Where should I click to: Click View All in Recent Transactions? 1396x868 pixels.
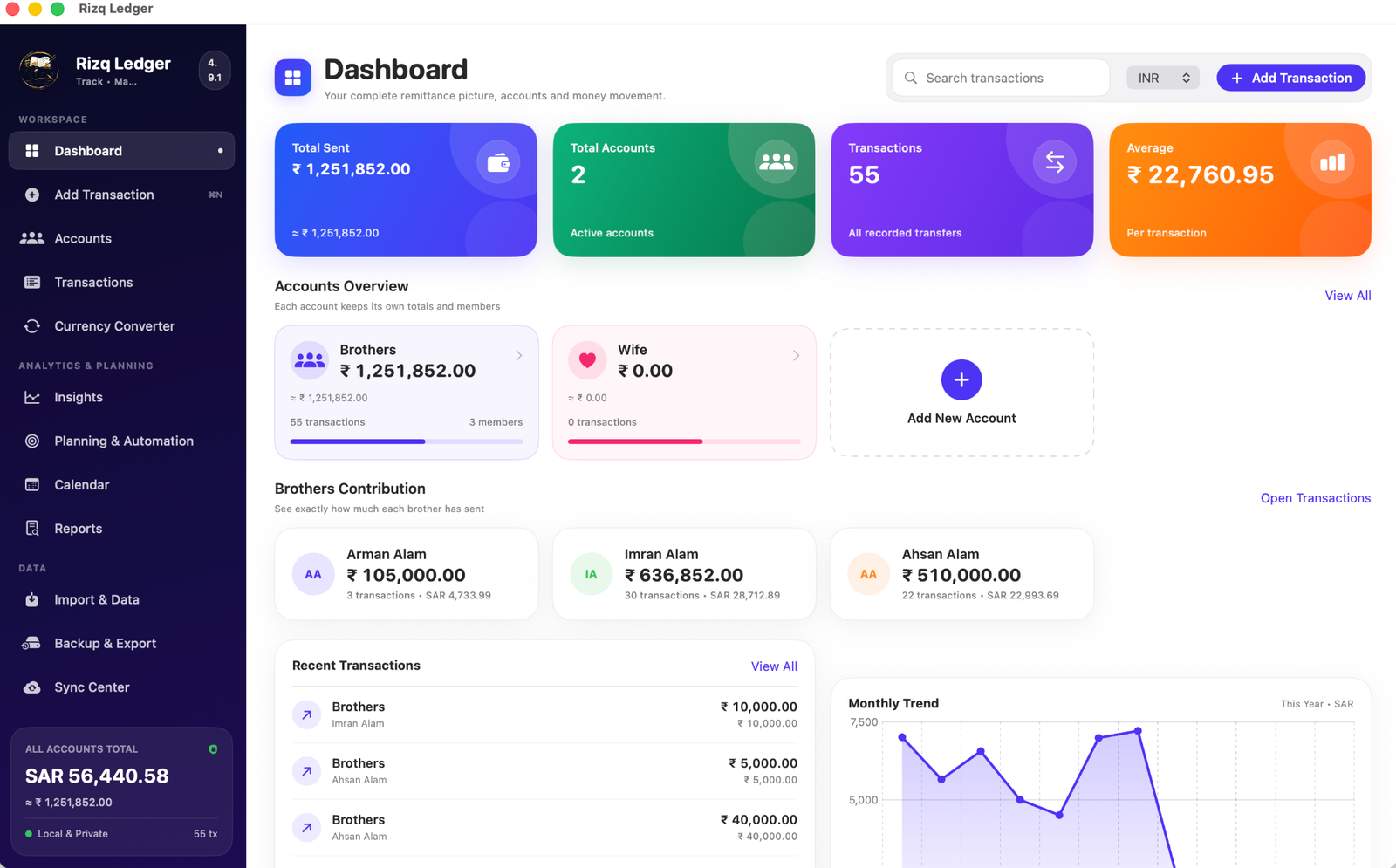click(x=774, y=666)
